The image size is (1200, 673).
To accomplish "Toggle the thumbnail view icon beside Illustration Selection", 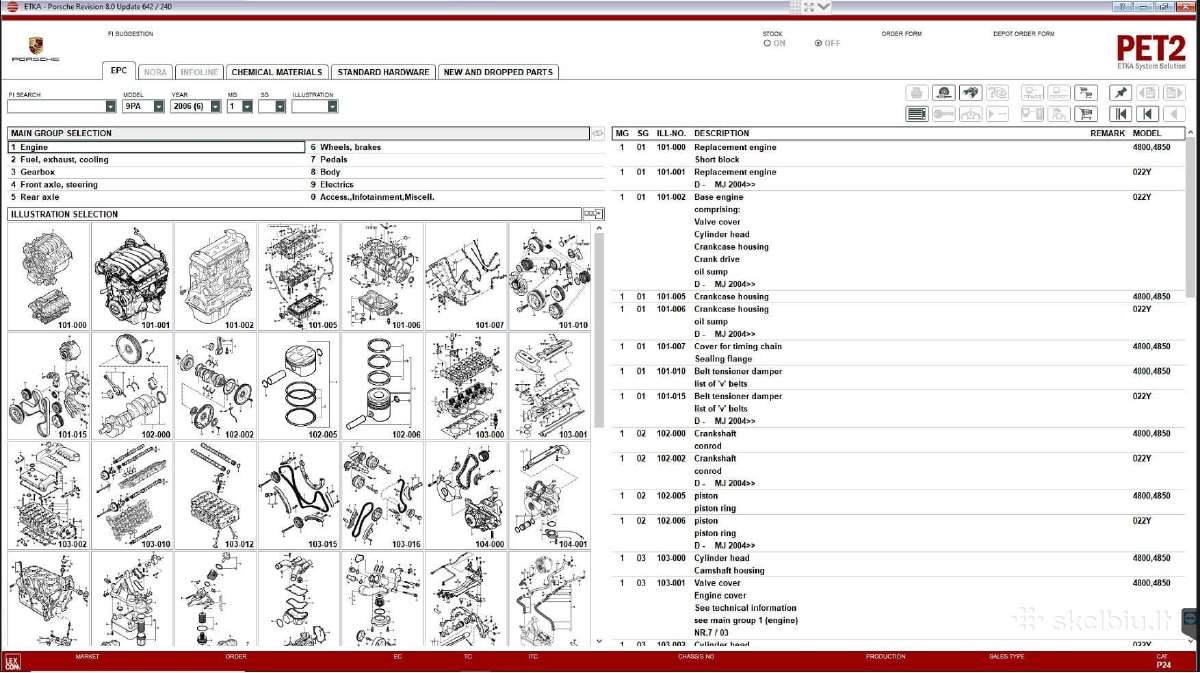I will click(x=592, y=213).
